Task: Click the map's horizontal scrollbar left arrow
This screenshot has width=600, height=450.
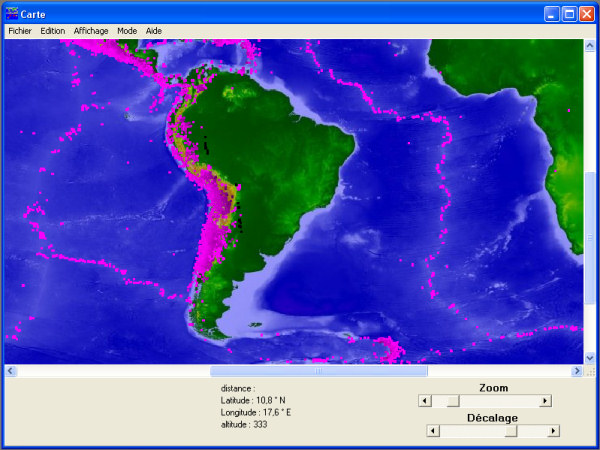Action: click(10, 371)
